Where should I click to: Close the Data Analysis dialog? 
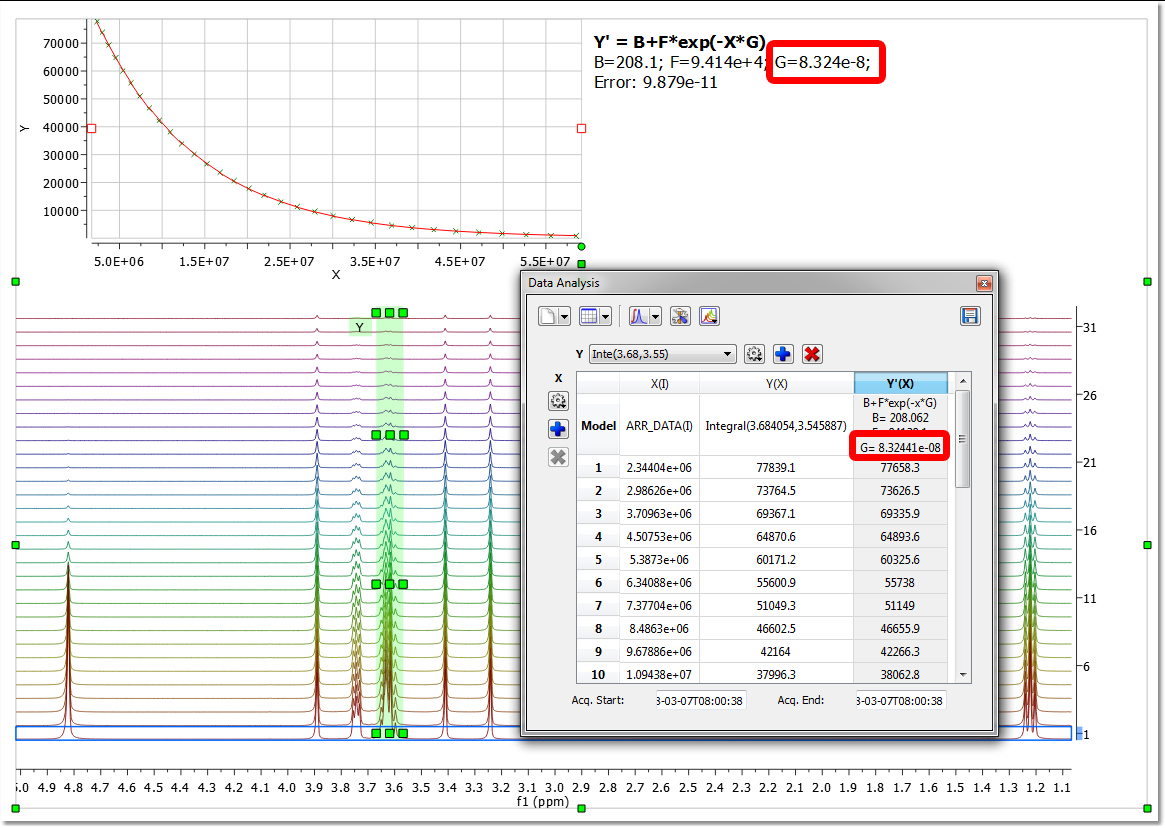[x=983, y=284]
